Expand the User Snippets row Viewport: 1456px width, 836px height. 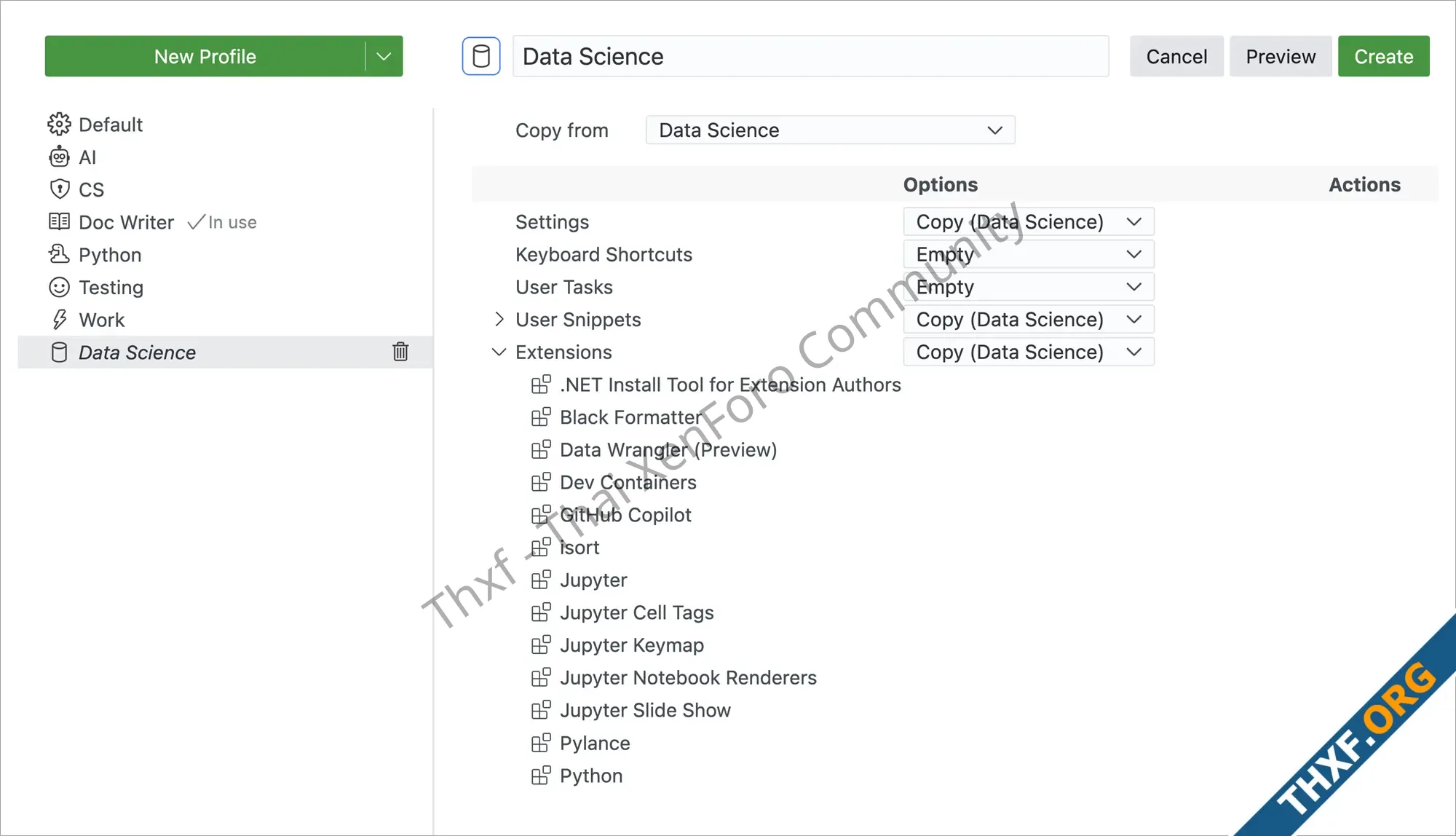(x=499, y=319)
